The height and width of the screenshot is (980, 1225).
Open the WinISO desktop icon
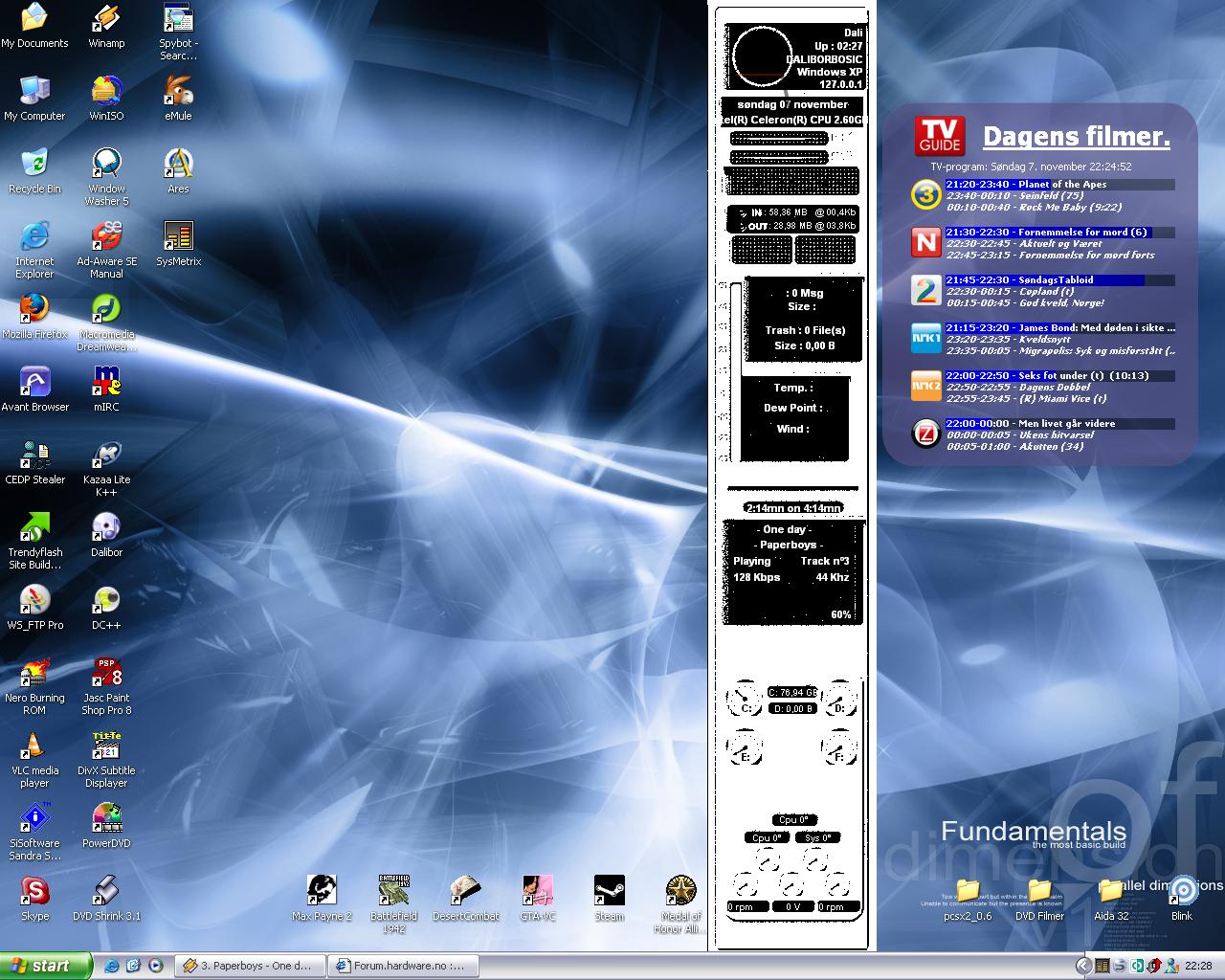106,100
